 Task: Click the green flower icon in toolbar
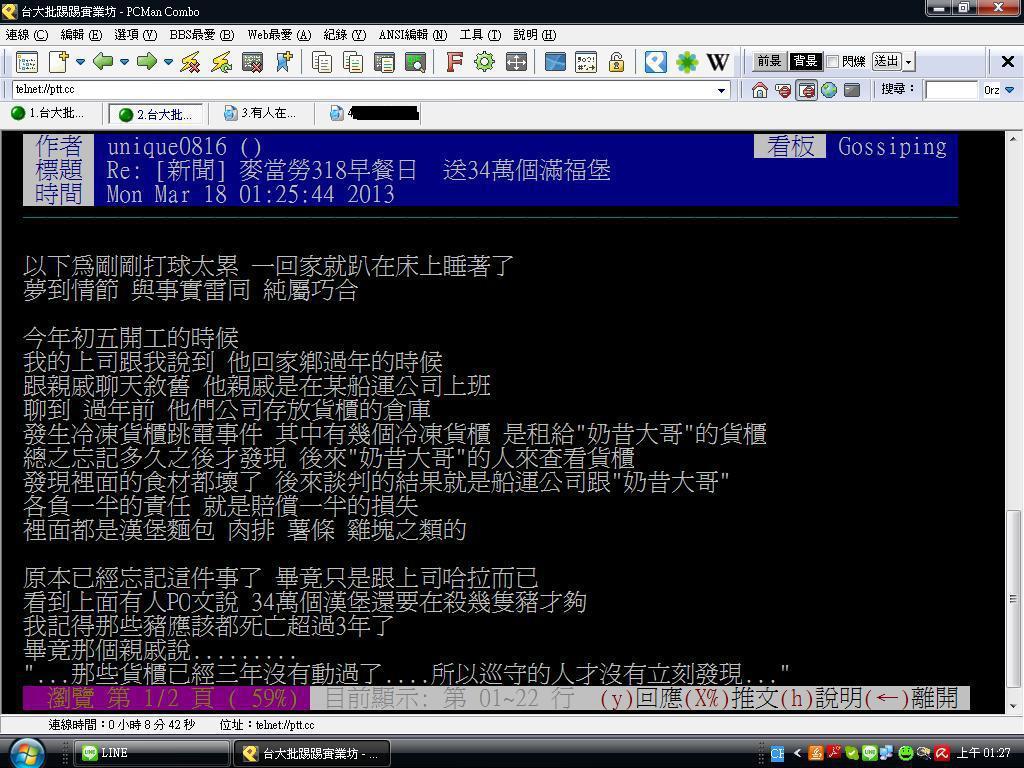click(x=687, y=62)
